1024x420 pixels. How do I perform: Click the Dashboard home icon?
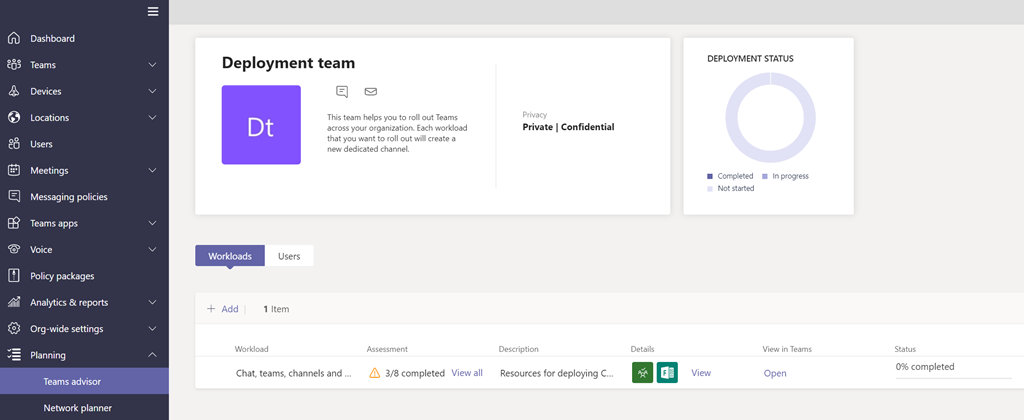[x=14, y=39]
